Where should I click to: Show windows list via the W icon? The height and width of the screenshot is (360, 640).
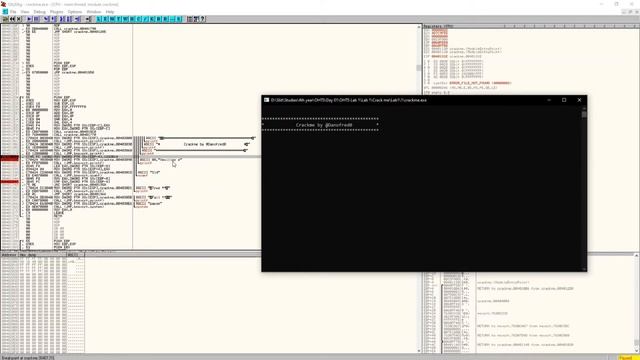tap(125, 19)
